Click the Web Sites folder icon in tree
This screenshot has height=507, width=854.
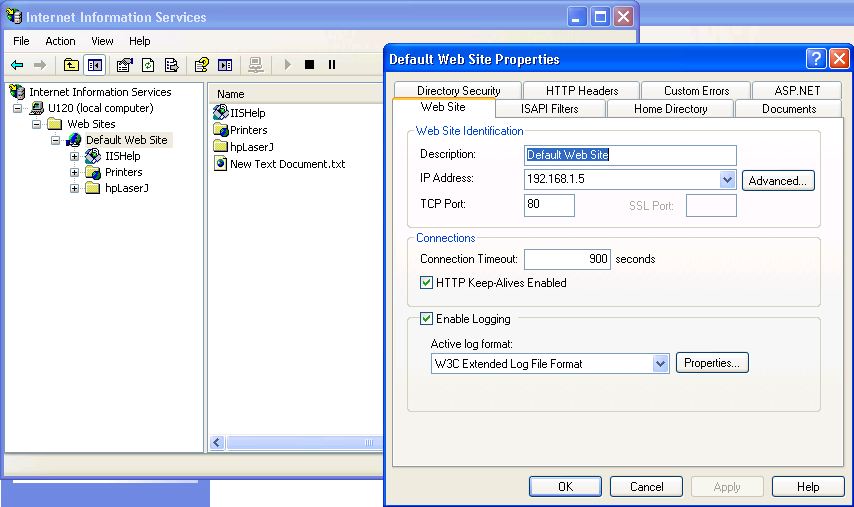point(54,124)
